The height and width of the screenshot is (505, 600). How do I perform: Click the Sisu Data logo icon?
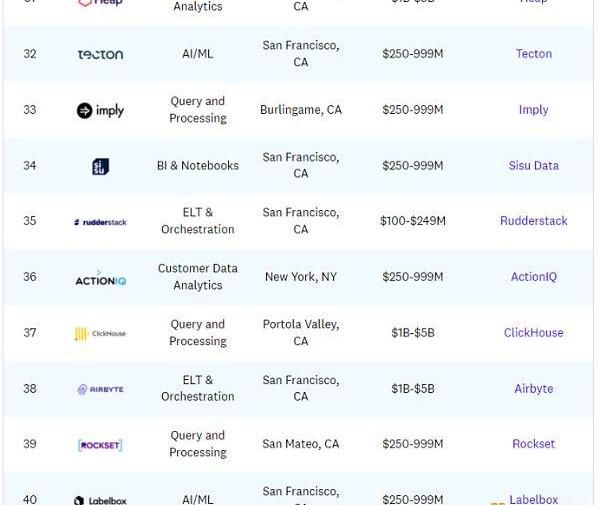click(100, 166)
